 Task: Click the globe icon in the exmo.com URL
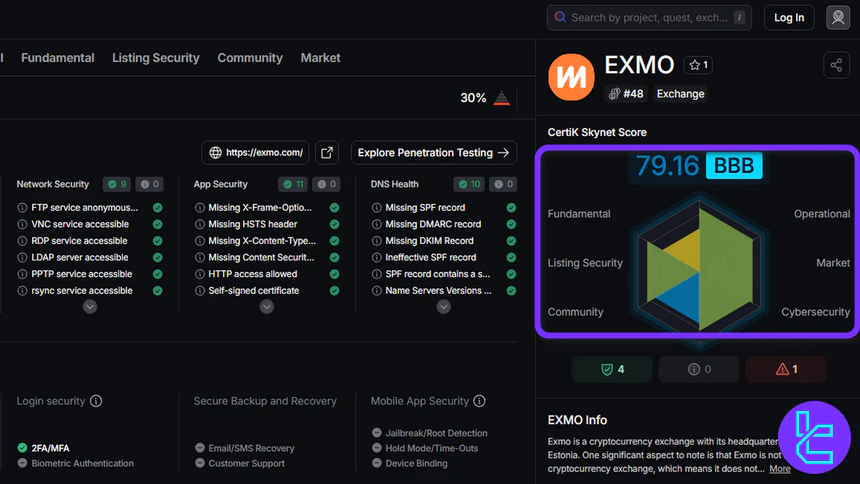[x=216, y=153]
